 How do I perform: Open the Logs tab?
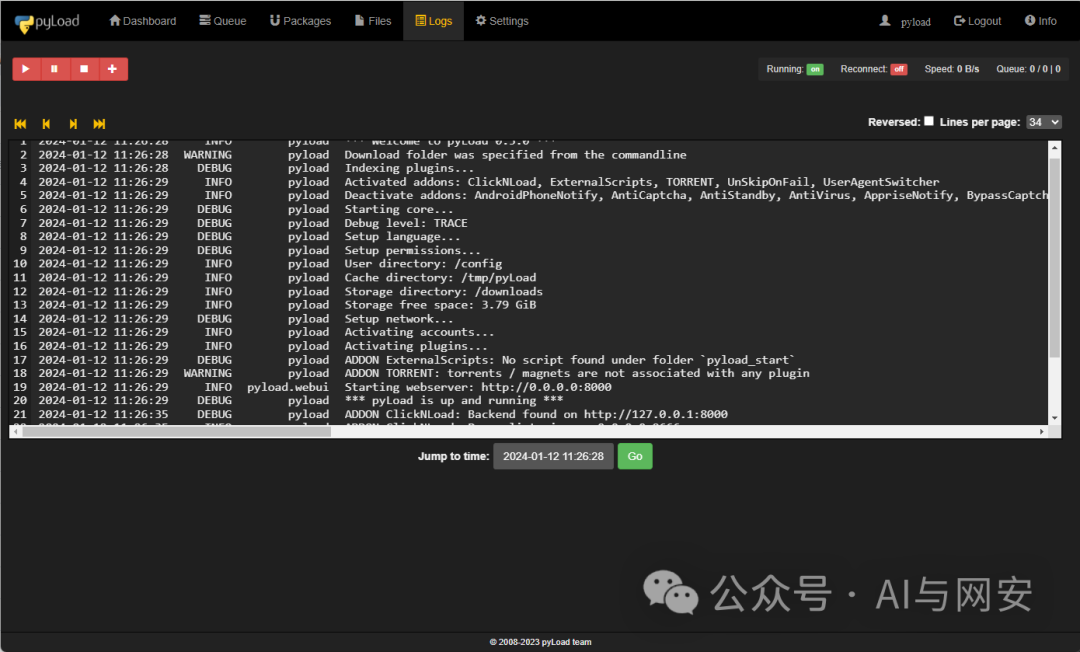433,21
